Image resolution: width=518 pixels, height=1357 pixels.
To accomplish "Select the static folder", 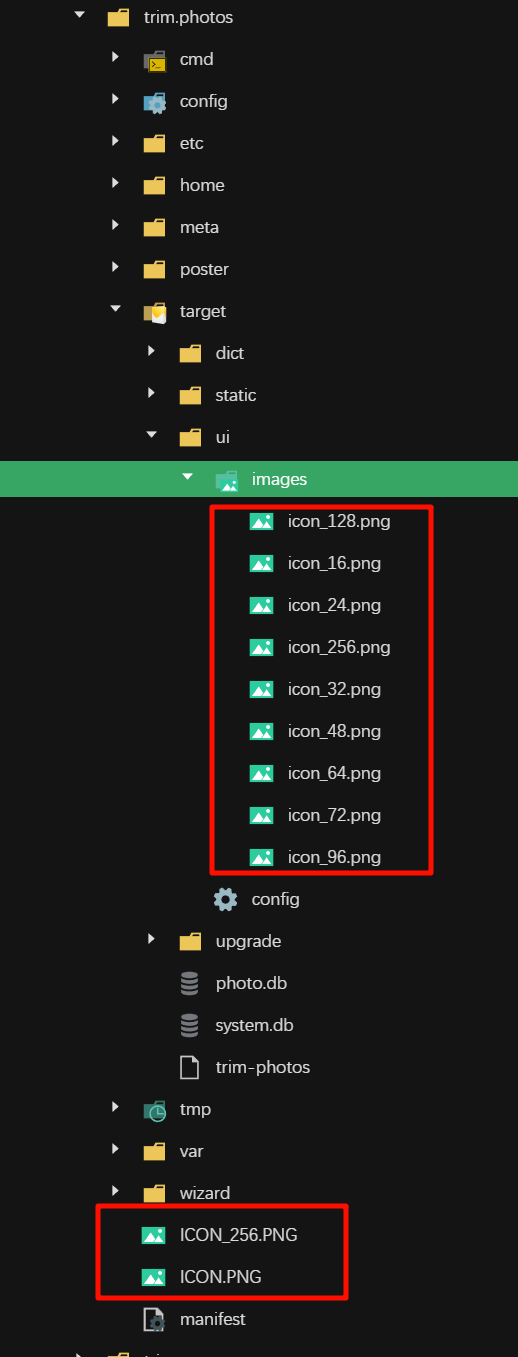I will tap(236, 395).
